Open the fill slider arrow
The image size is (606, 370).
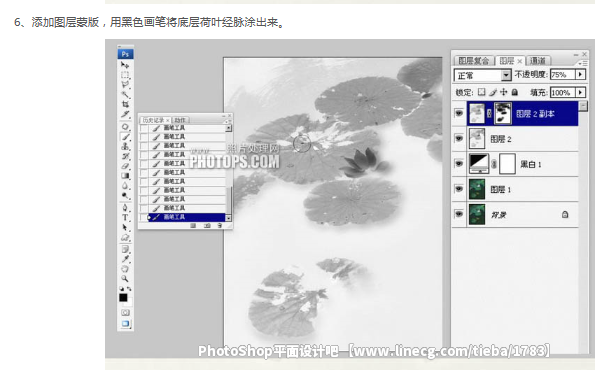pos(580,92)
